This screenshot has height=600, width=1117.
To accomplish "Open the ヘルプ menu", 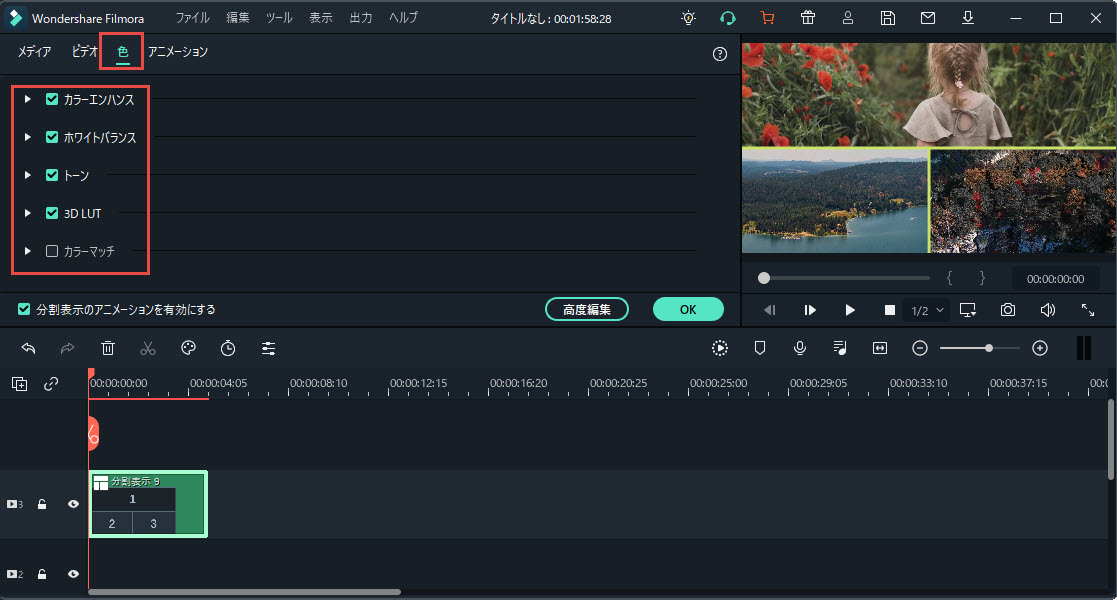I will coord(403,18).
